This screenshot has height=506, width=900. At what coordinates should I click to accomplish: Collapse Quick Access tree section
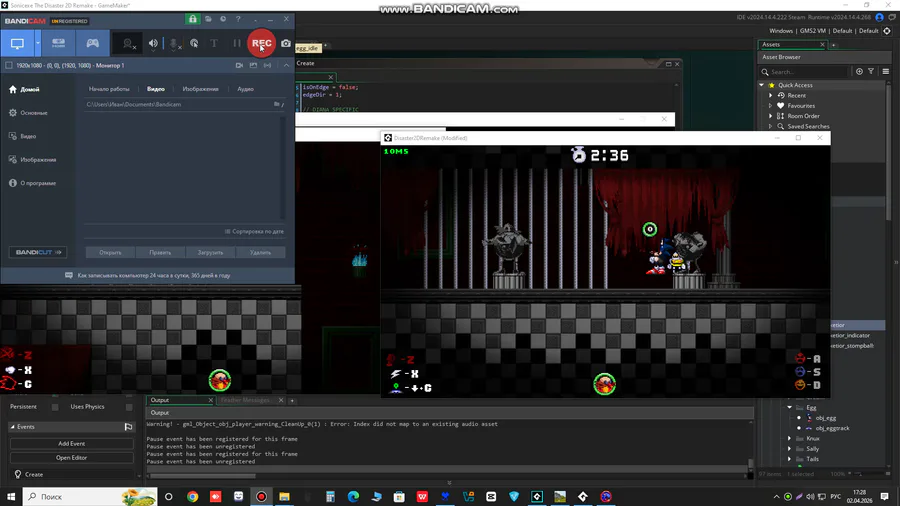pos(762,85)
